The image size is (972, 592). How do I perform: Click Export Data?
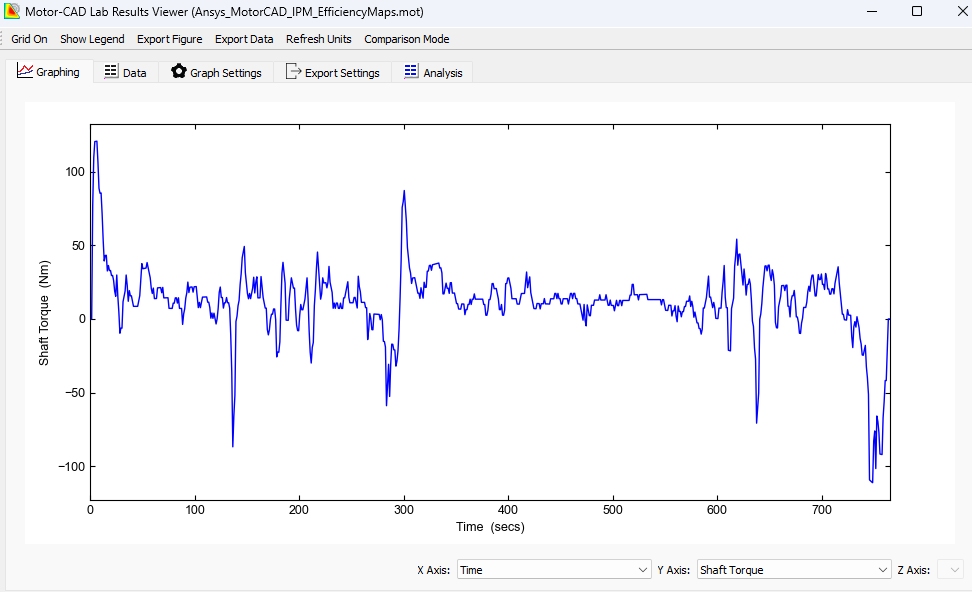click(x=243, y=39)
